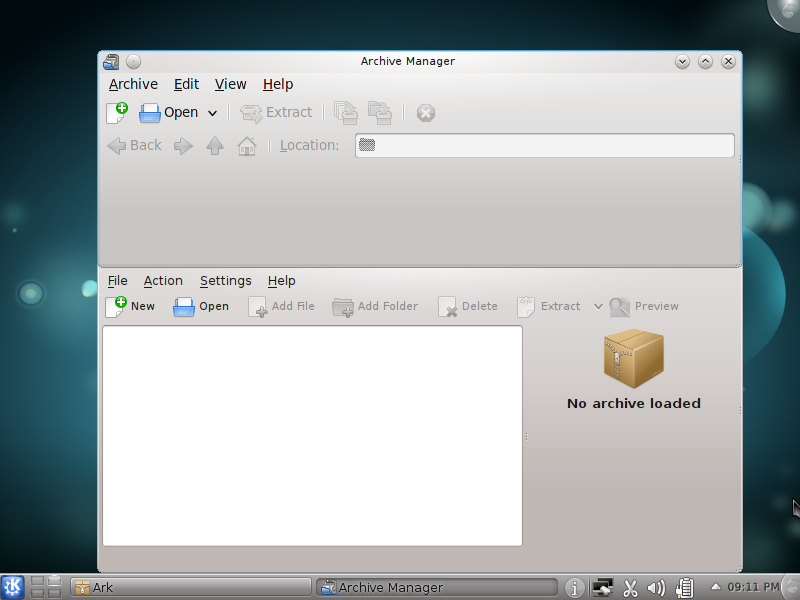This screenshot has height=600, width=800.
Task: Click the device notifier tray icon
Action: pyautogui.click(x=684, y=588)
